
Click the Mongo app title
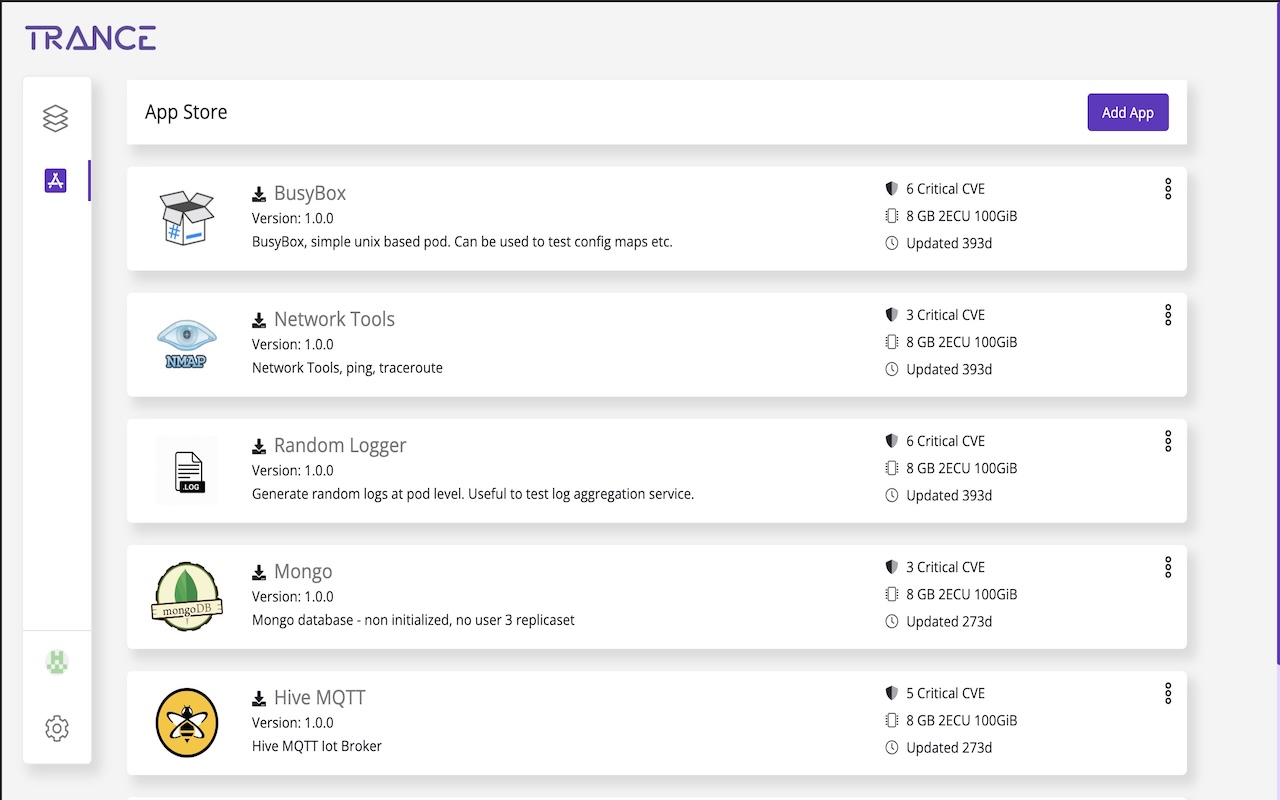303,572
